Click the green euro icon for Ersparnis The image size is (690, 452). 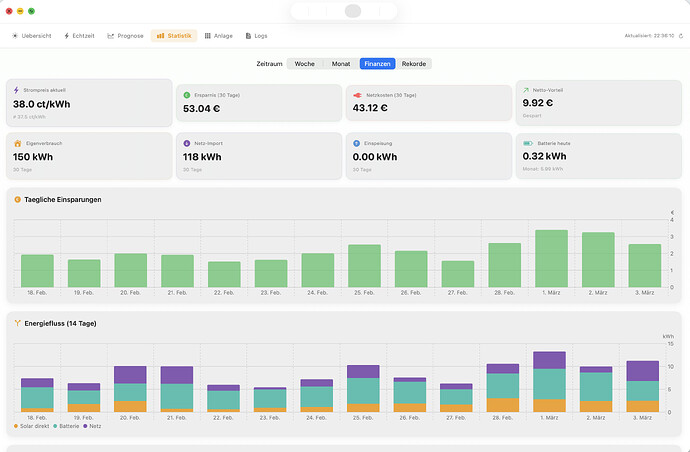pyautogui.click(x=187, y=95)
